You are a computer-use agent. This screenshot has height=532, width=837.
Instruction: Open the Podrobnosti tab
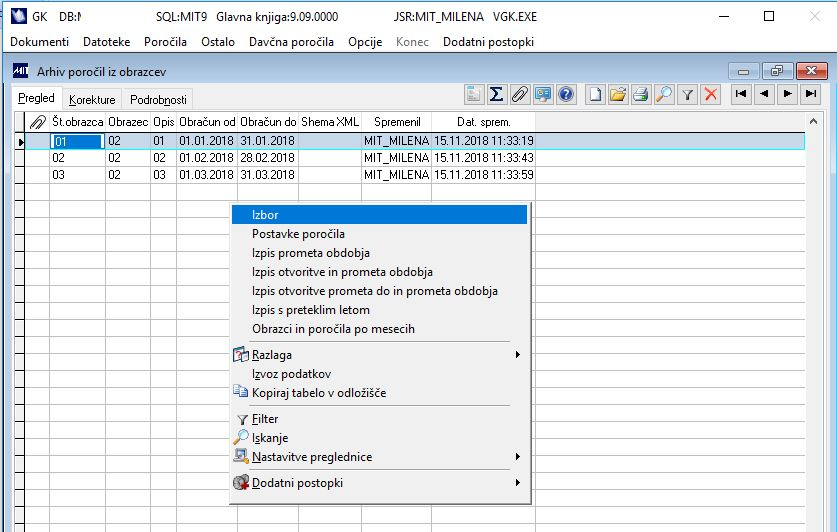coord(158,100)
